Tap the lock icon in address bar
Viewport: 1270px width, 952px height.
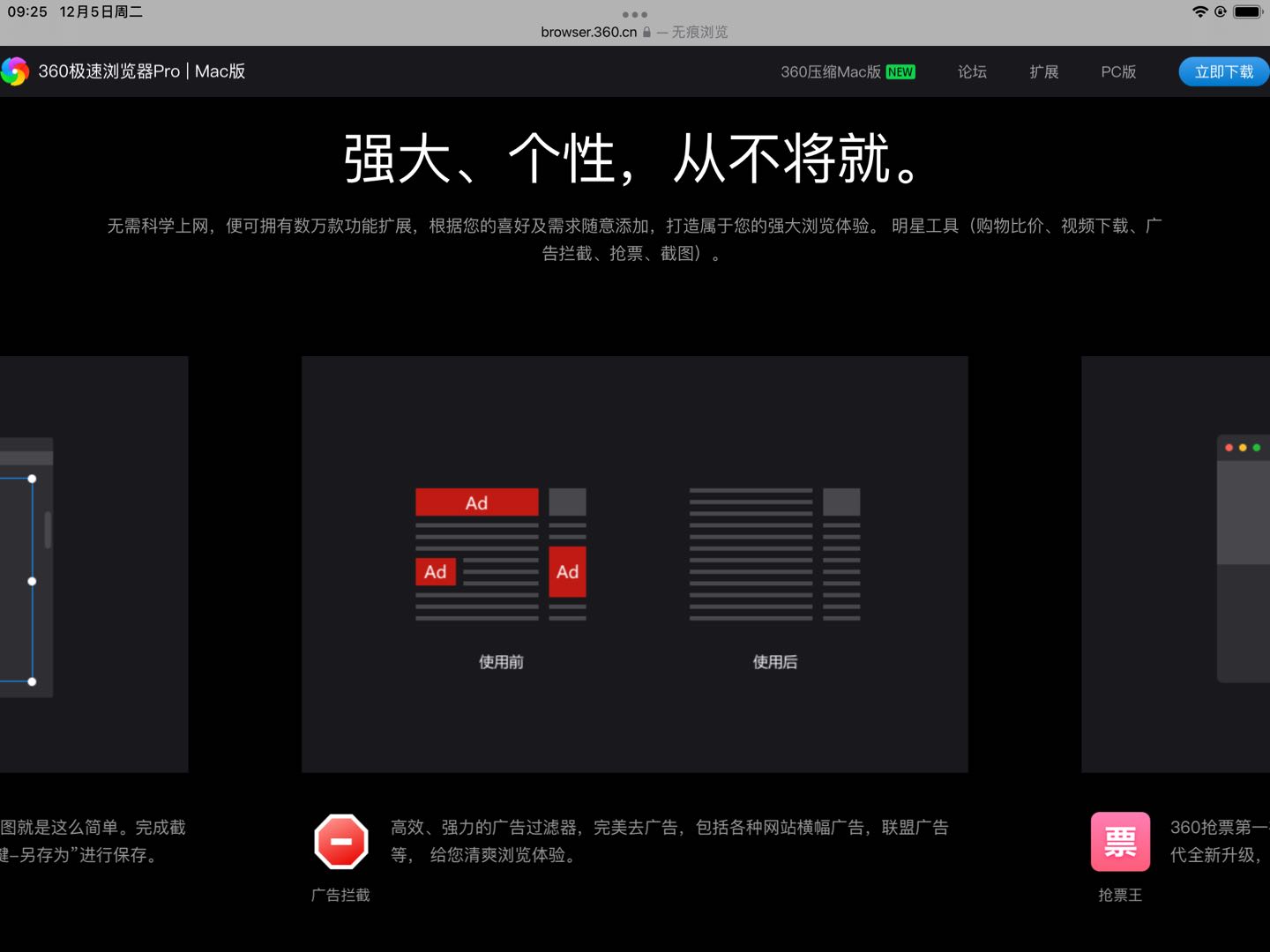[646, 33]
